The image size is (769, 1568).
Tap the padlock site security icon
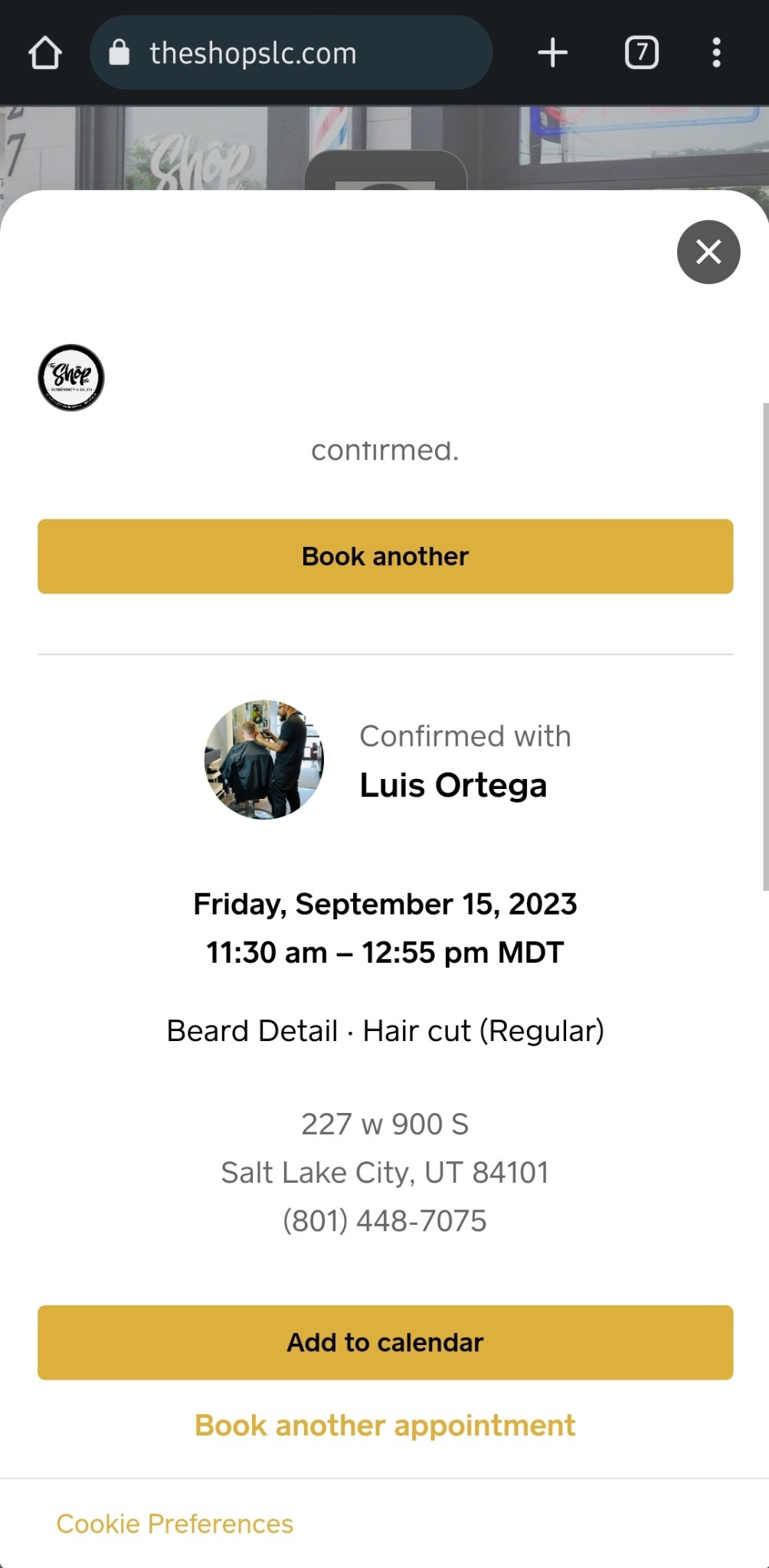point(119,54)
